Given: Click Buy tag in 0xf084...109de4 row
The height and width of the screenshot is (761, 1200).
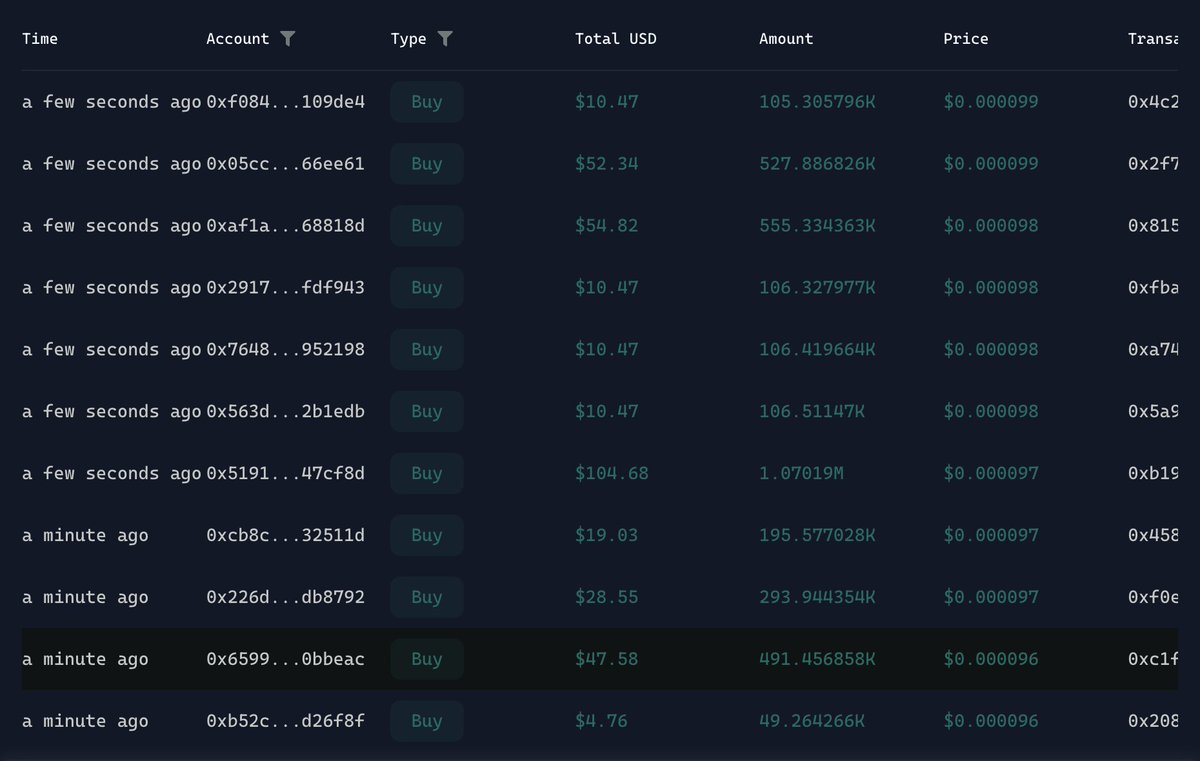Looking at the screenshot, I should pyautogui.click(x=427, y=102).
